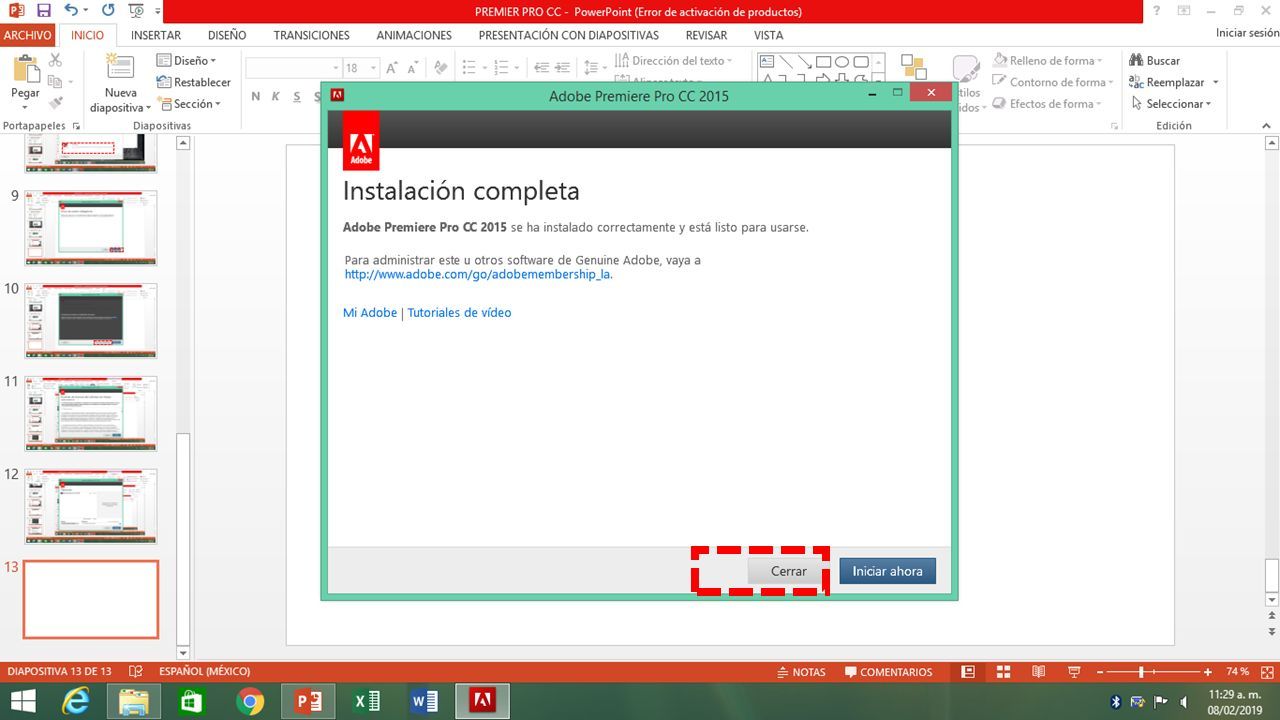Fit slide to current window icon
This screenshot has height=720, width=1280.
pos(1265,672)
